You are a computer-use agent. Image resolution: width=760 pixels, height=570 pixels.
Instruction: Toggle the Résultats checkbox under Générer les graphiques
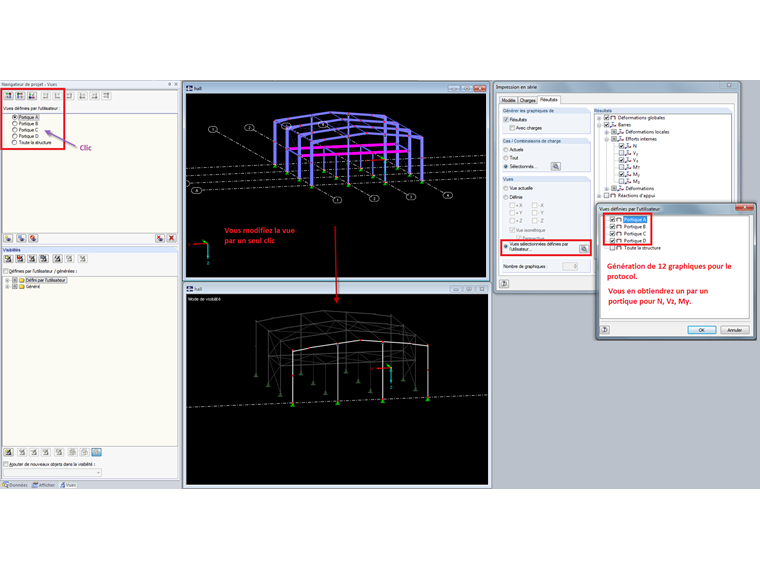coord(506,119)
